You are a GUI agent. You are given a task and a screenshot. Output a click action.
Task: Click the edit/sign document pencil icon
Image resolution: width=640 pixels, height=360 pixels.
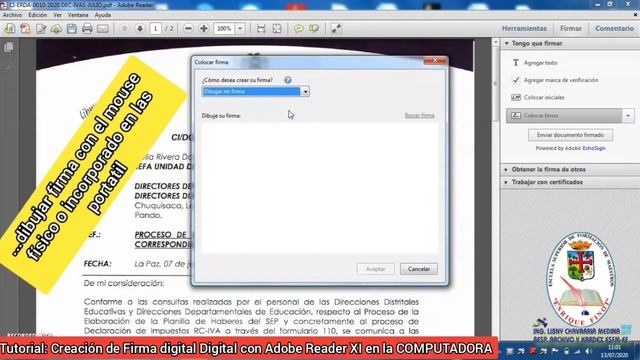(x=41, y=29)
